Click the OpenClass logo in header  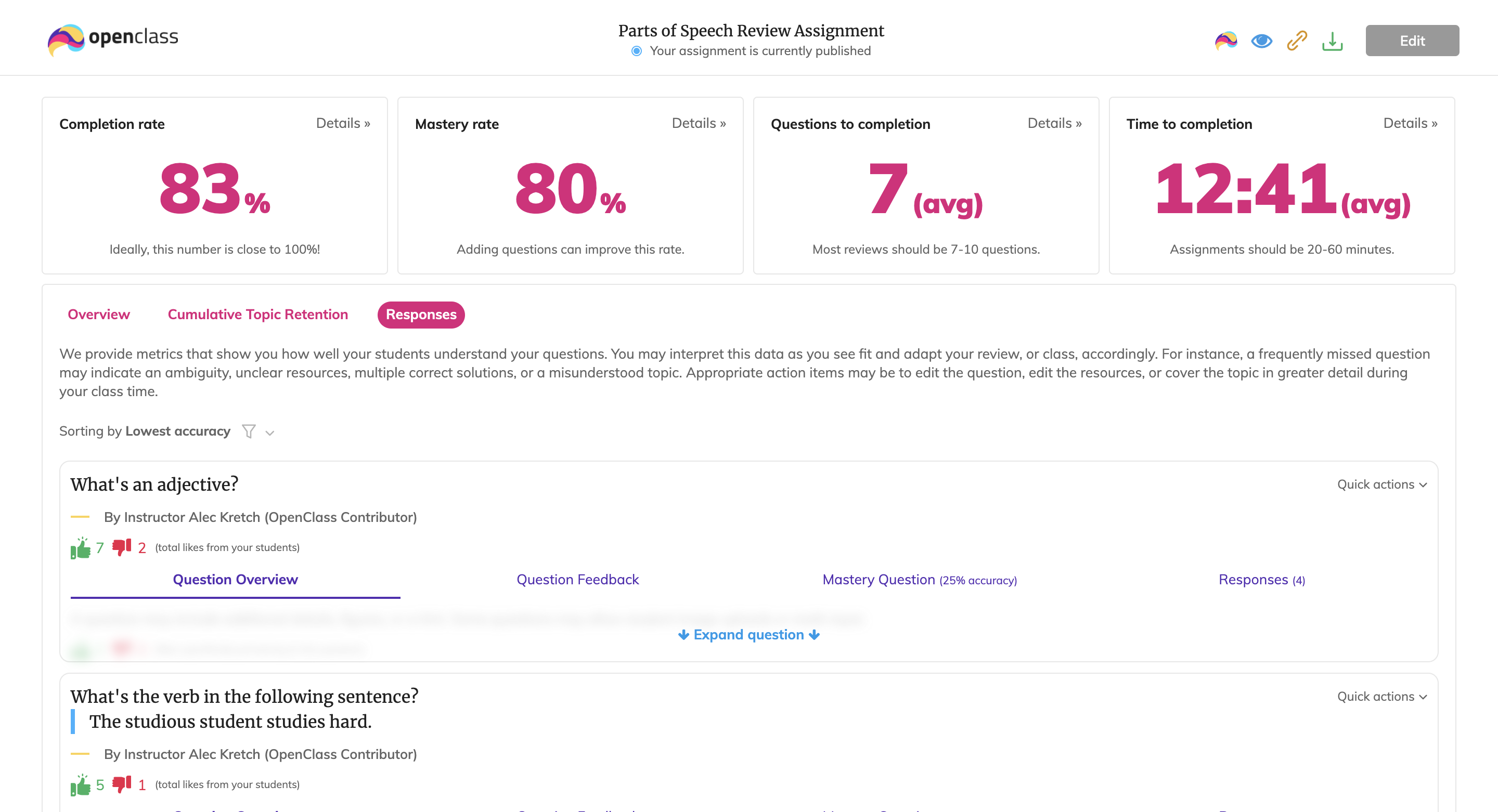pyautogui.click(x=113, y=39)
